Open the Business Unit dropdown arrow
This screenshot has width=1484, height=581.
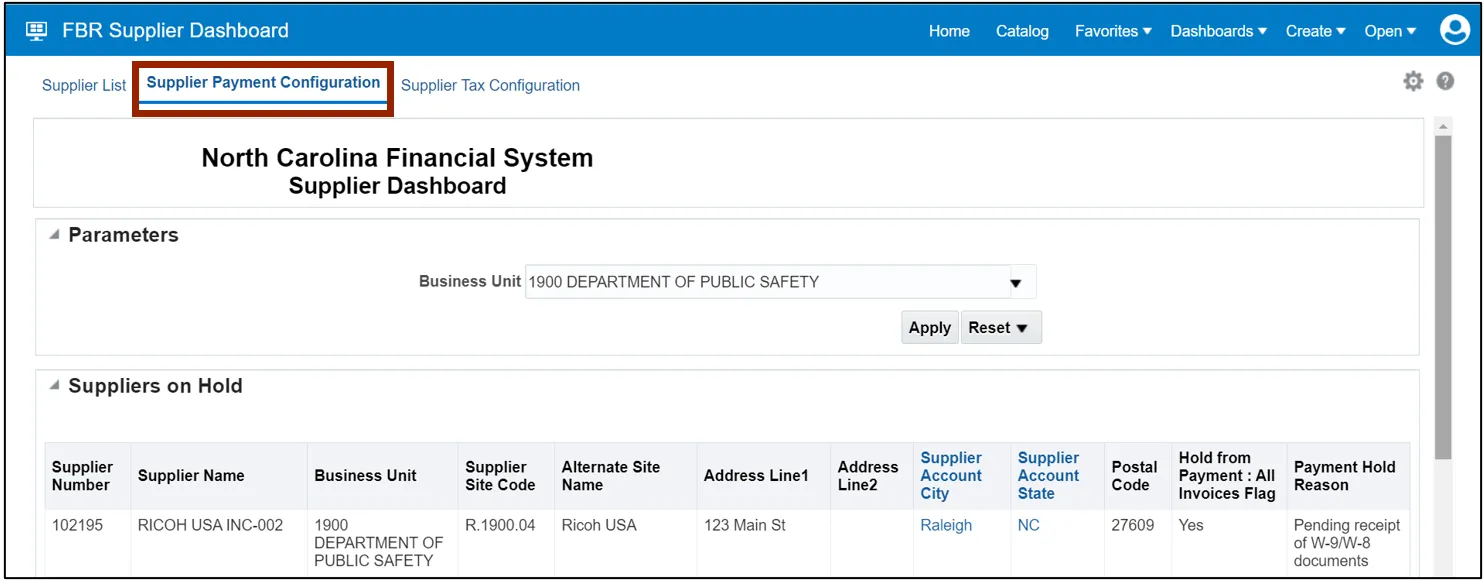click(x=1016, y=283)
